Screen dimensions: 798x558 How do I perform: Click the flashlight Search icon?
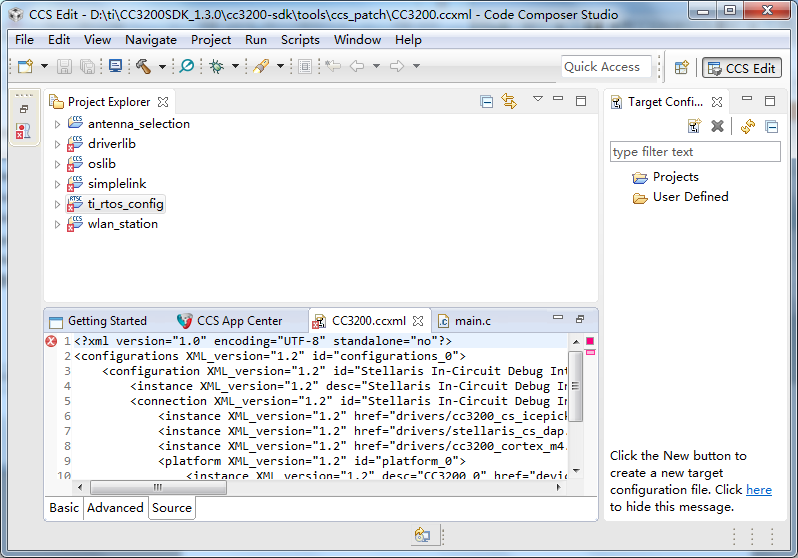click(x=261, y=66)
